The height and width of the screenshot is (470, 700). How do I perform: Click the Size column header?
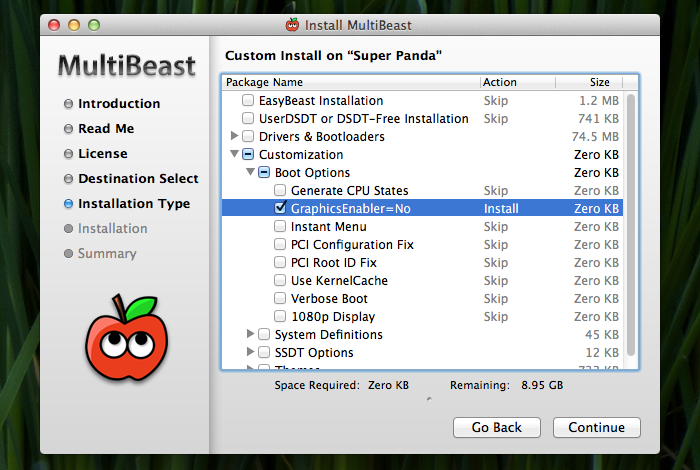[589, 82]
